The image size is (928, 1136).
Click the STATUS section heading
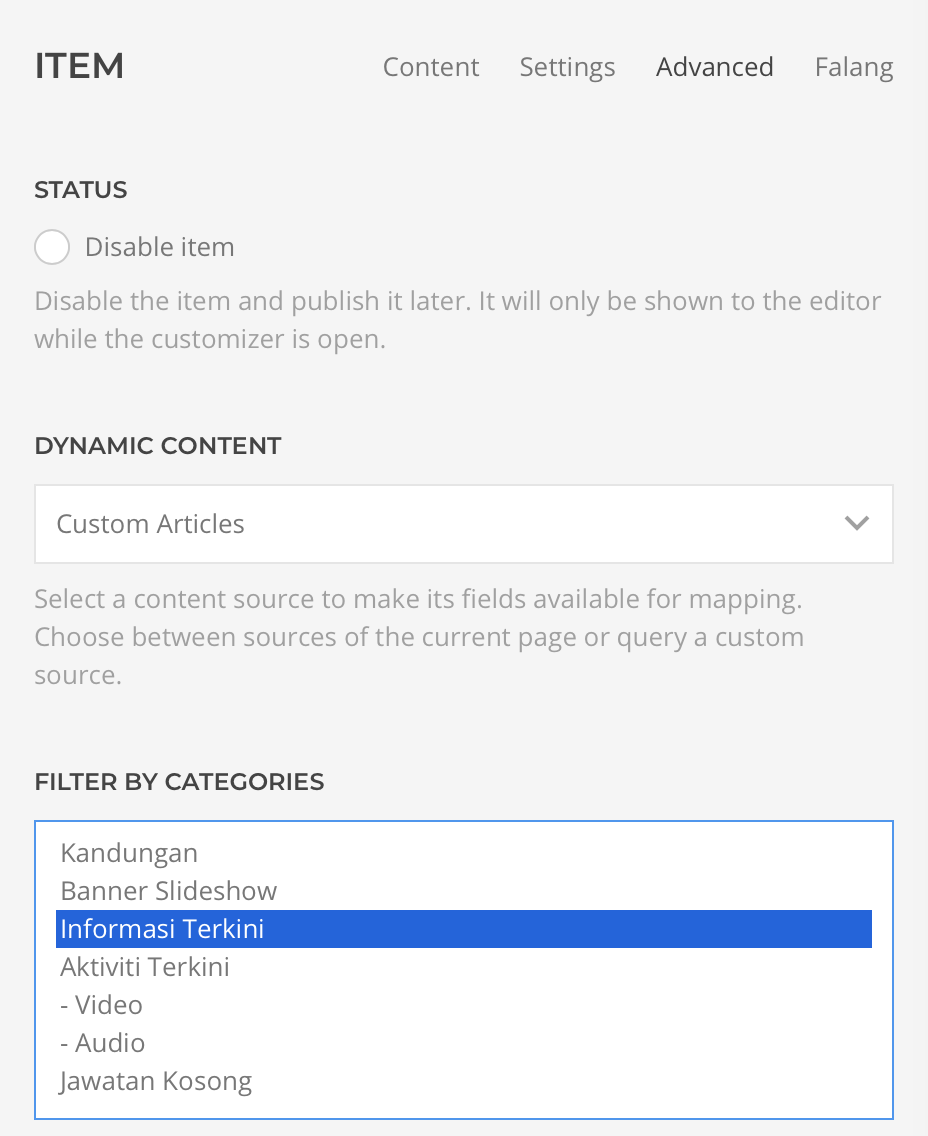click(x=80, y=190)
